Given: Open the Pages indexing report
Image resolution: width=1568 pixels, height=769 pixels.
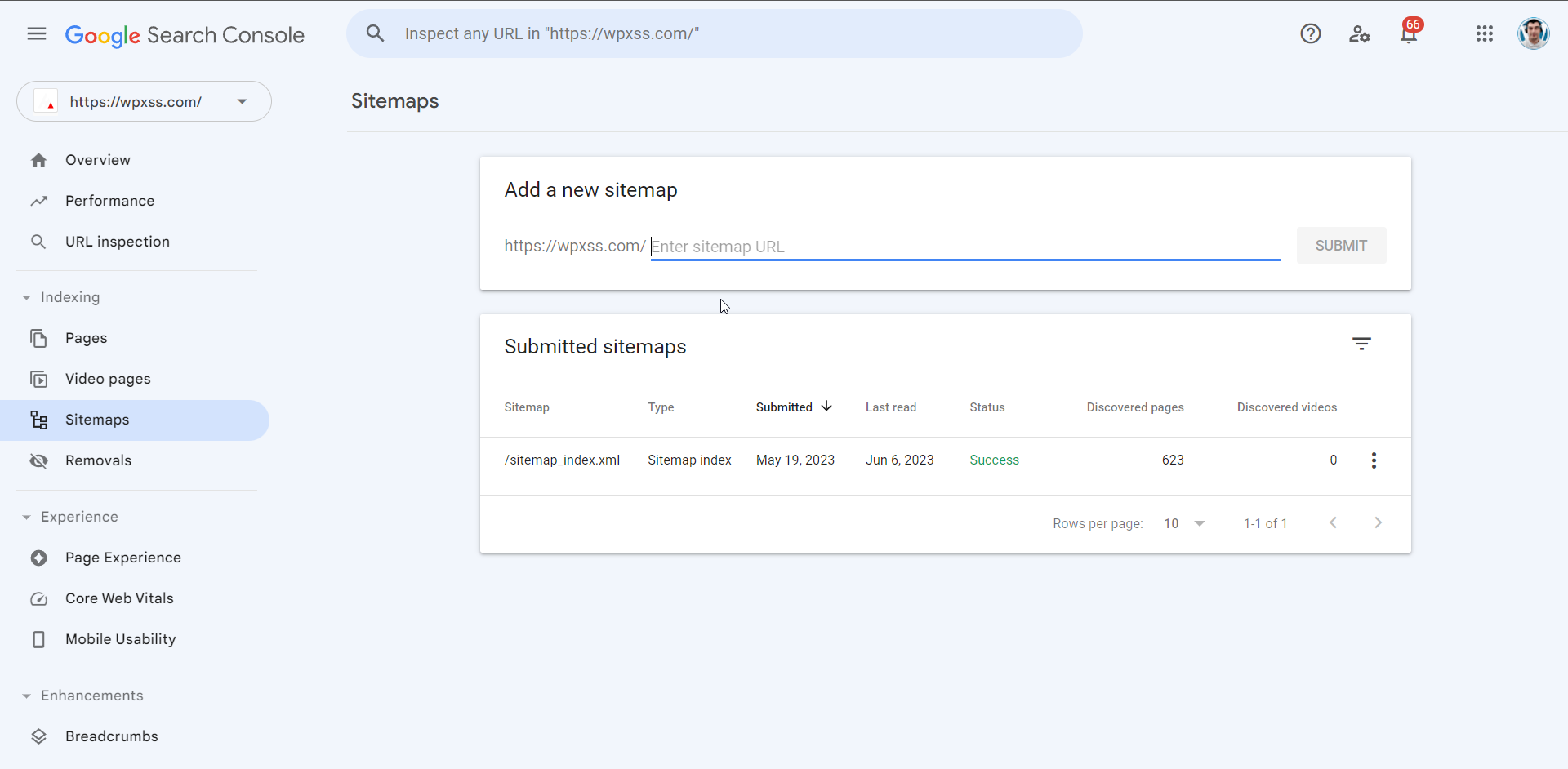Looking at the screenshot, I should click(x=87, y=338).
